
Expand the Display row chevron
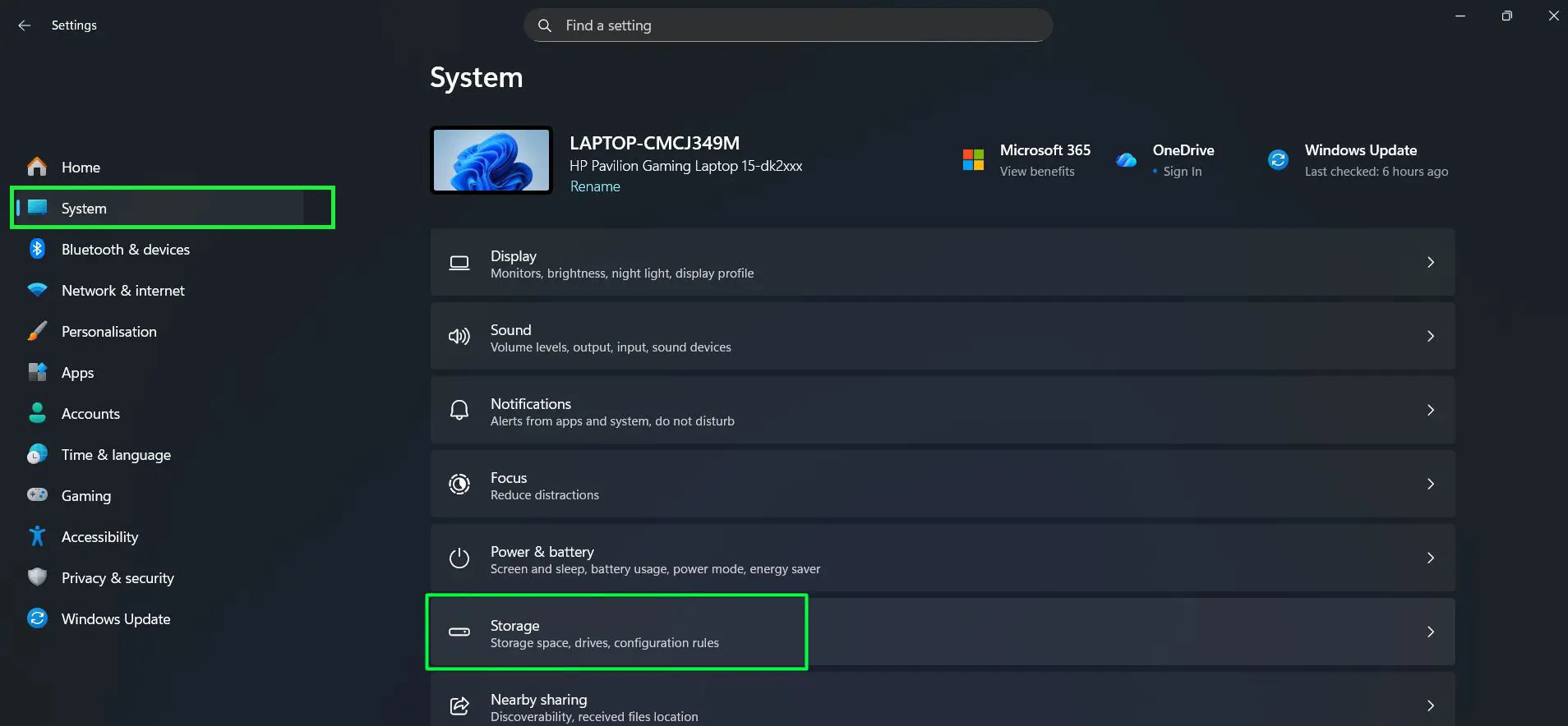1431,263
